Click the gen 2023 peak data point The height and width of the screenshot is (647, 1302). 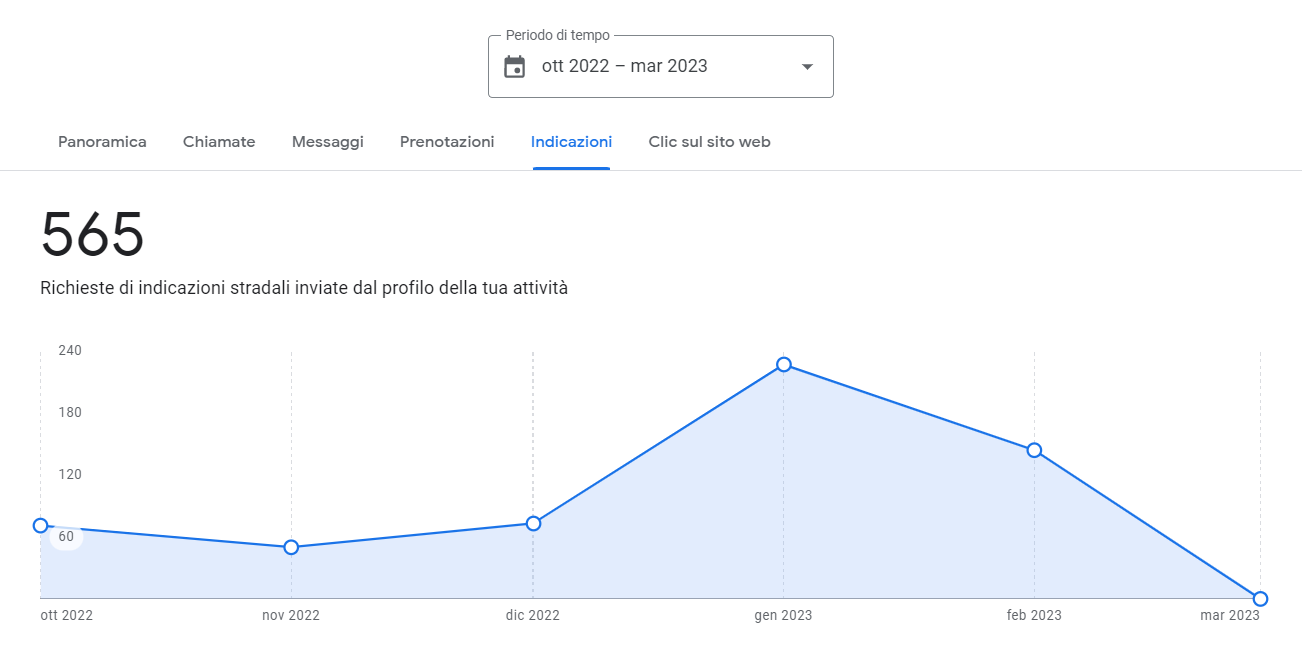[x=784, y=365]
